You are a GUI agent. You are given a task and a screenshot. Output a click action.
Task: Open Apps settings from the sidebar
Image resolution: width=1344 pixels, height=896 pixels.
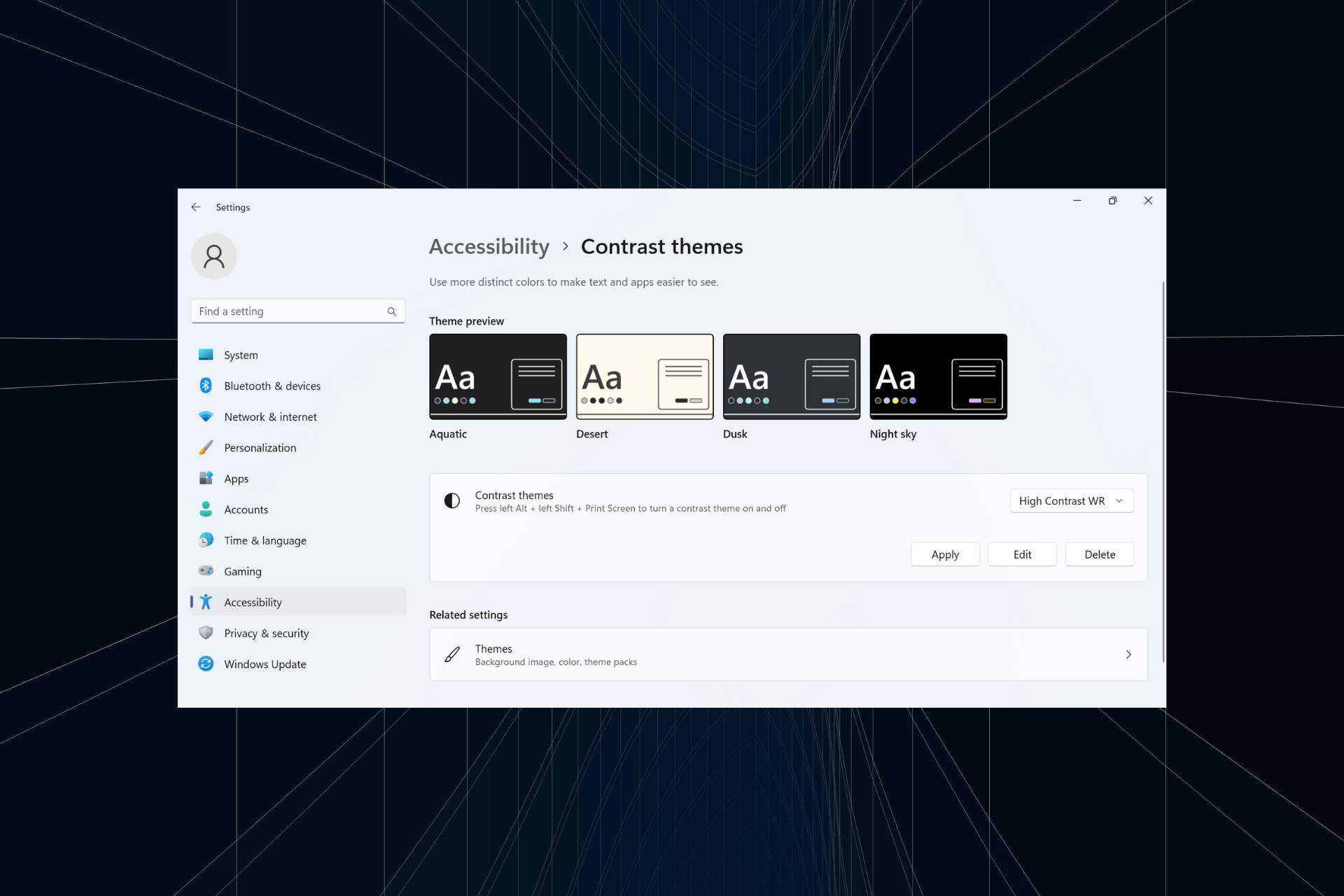[236, 478]
